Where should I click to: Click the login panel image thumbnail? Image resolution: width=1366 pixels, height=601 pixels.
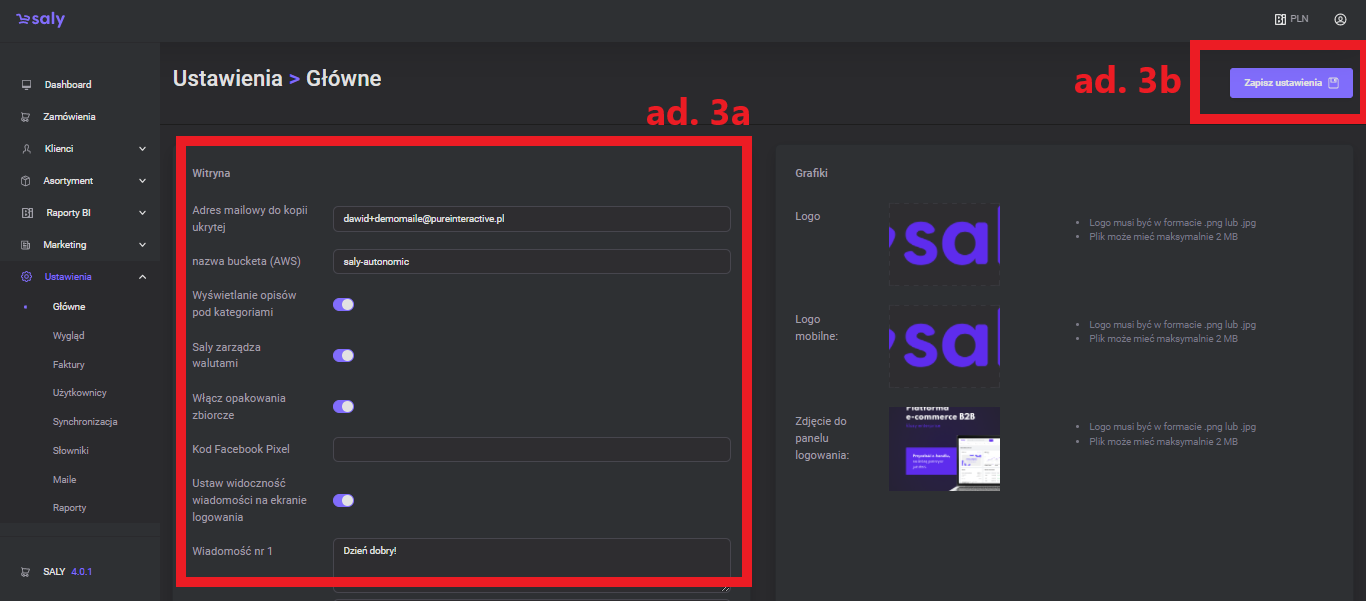943,449
